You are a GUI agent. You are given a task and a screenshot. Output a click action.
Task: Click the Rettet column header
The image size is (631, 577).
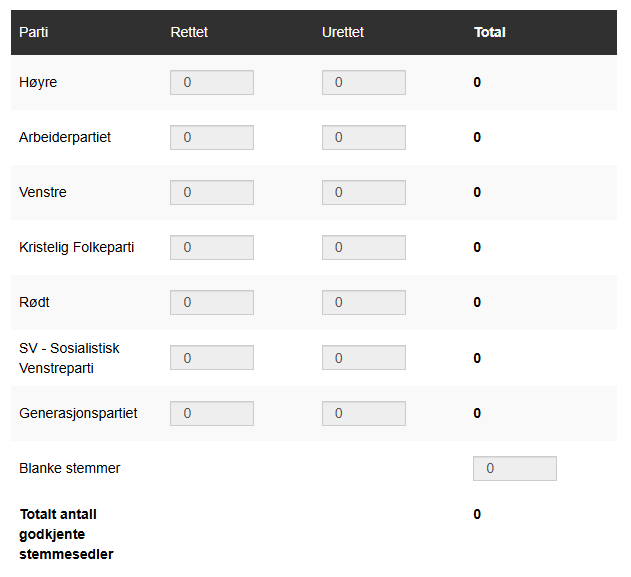point(189,32)
